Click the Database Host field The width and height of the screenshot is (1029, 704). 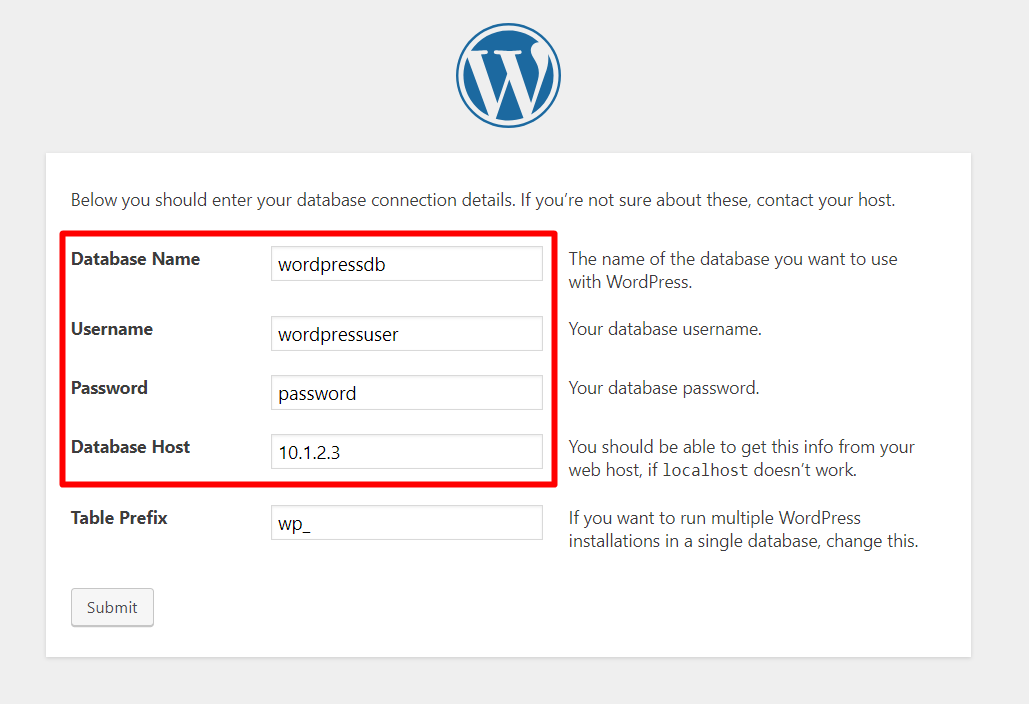[x=406, y=452]
